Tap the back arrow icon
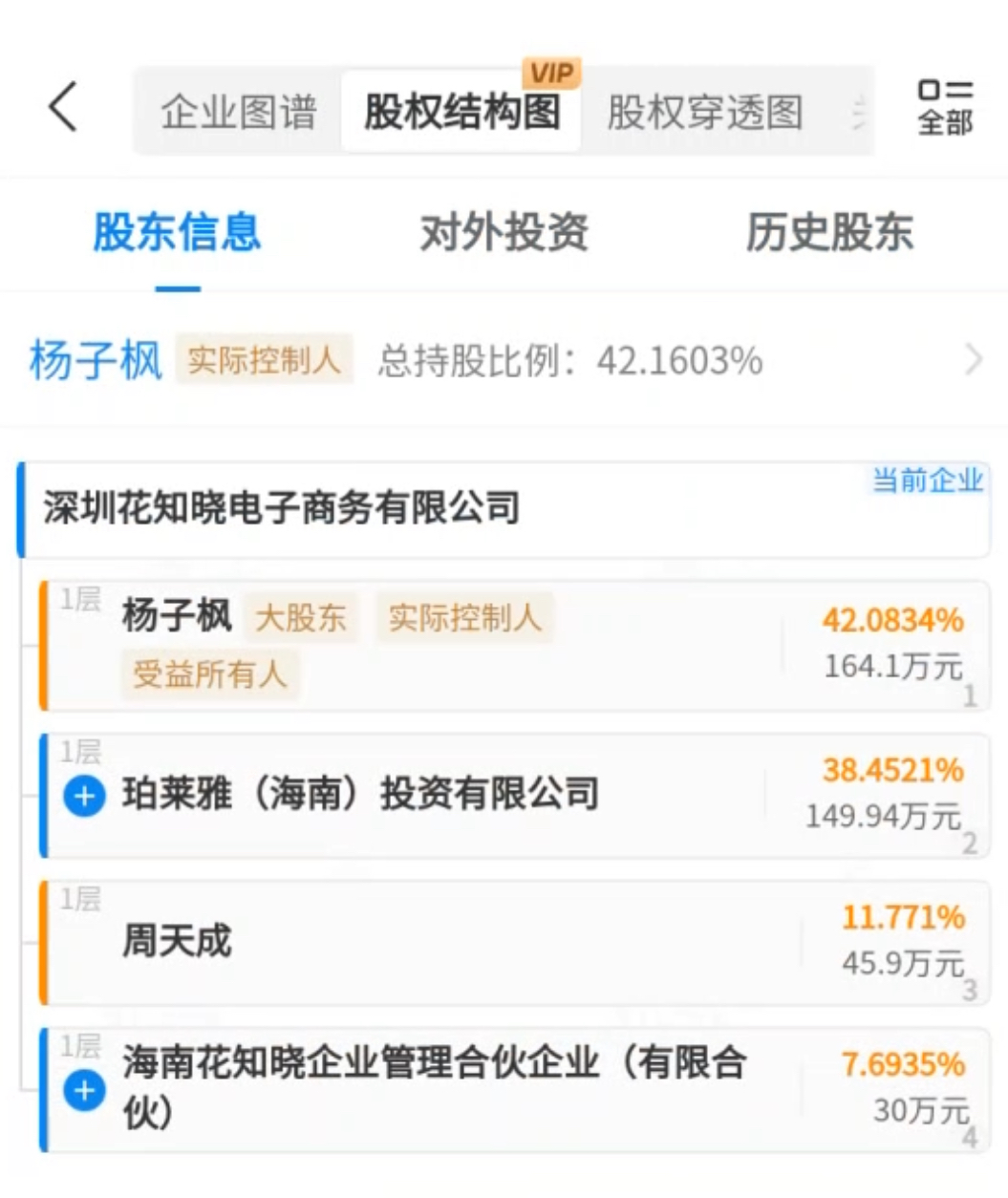The height and width of the screenshot is (1198, 1008). [x=63, y=106]
